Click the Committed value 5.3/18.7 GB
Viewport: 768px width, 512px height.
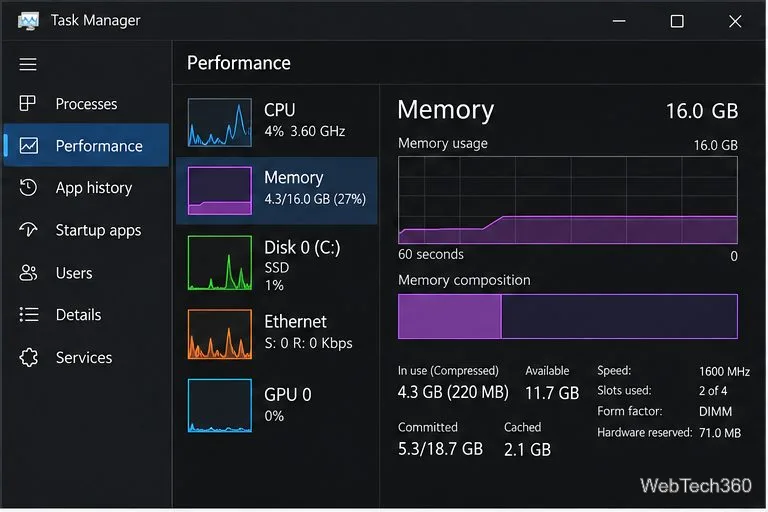(440, 449)
